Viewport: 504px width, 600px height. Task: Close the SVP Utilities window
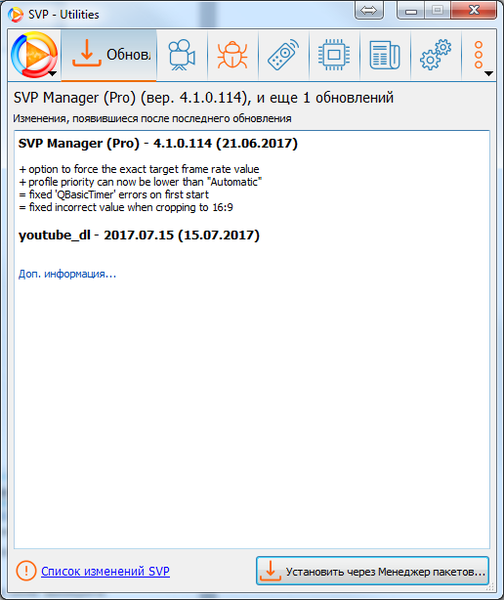pyautogui.click(x=474, y=10)
